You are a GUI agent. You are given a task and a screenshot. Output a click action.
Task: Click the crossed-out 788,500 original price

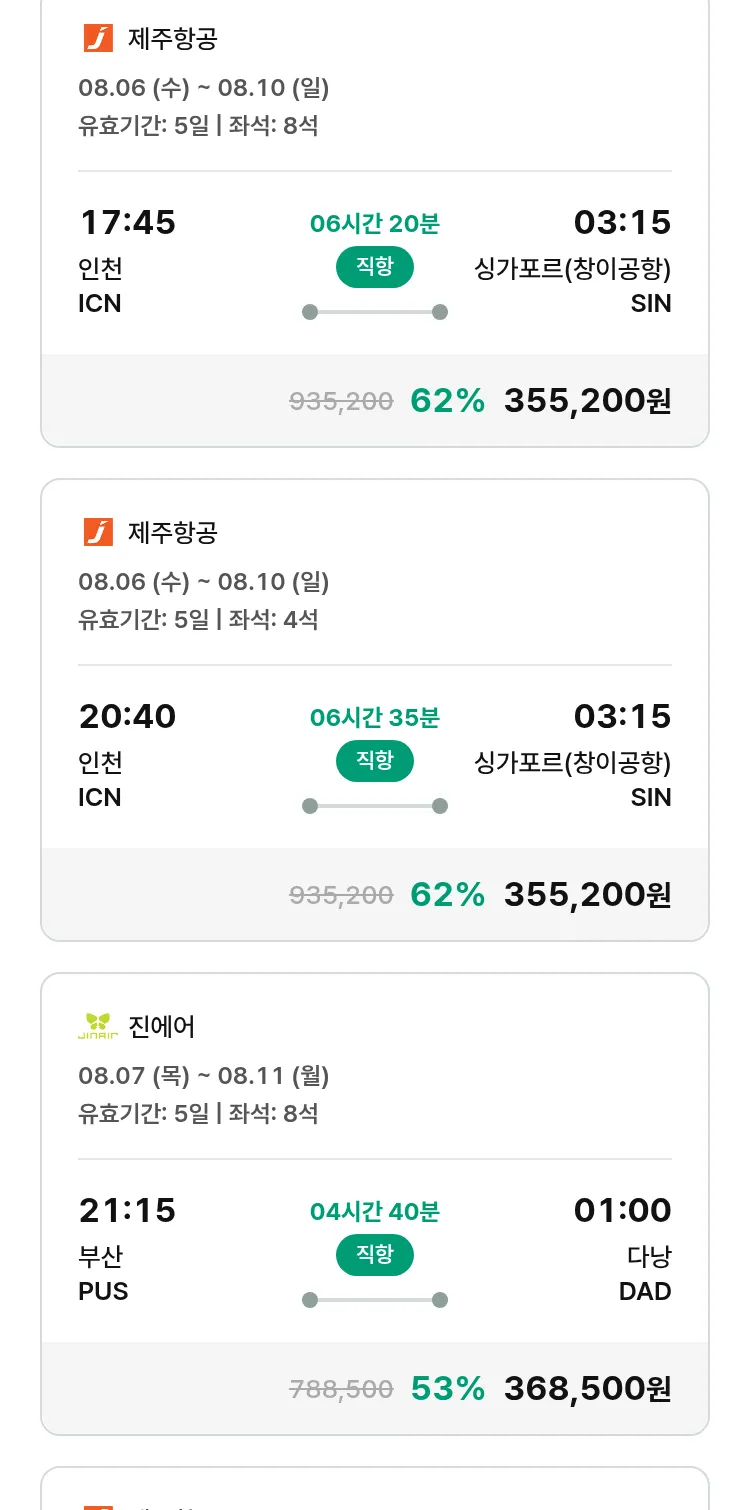[341, 1389]
